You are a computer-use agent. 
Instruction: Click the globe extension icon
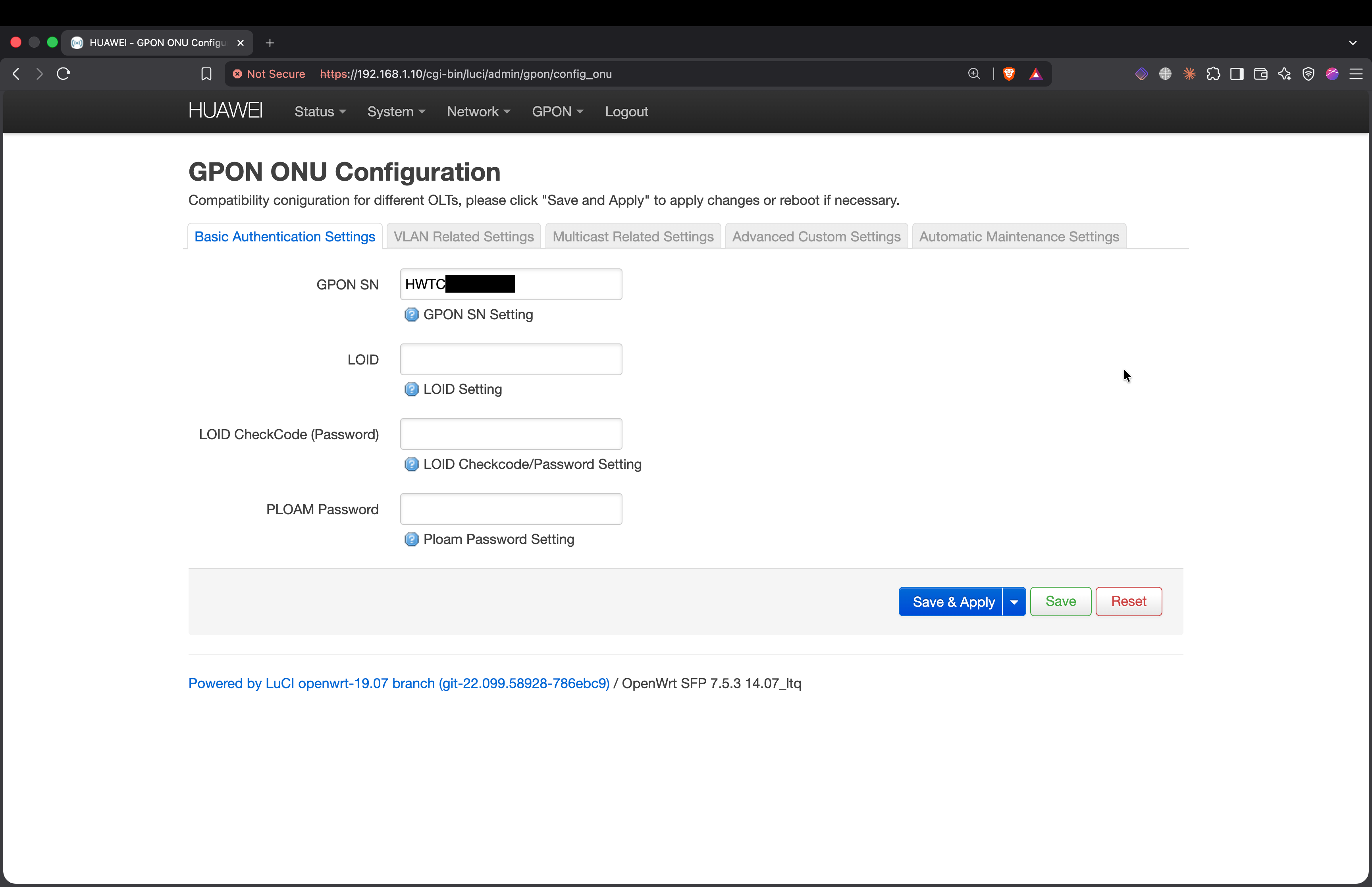point(1165,74)
